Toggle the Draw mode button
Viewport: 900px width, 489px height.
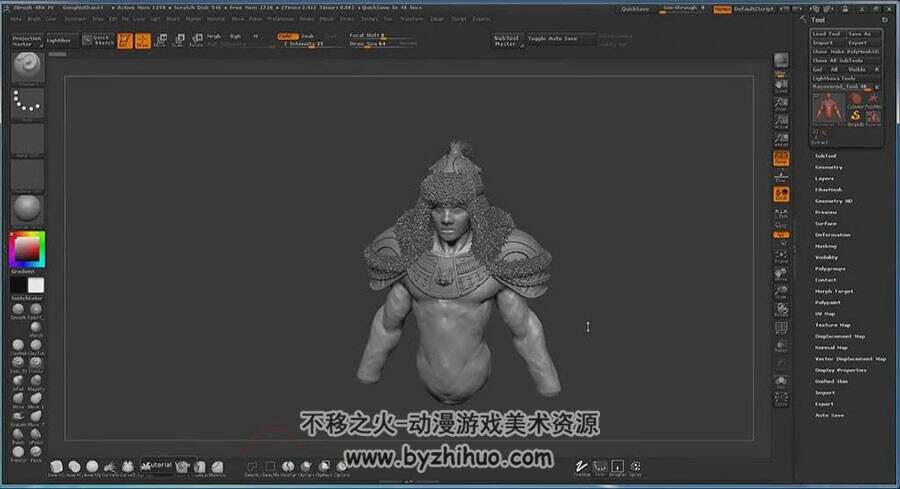(x=142, y=40)
